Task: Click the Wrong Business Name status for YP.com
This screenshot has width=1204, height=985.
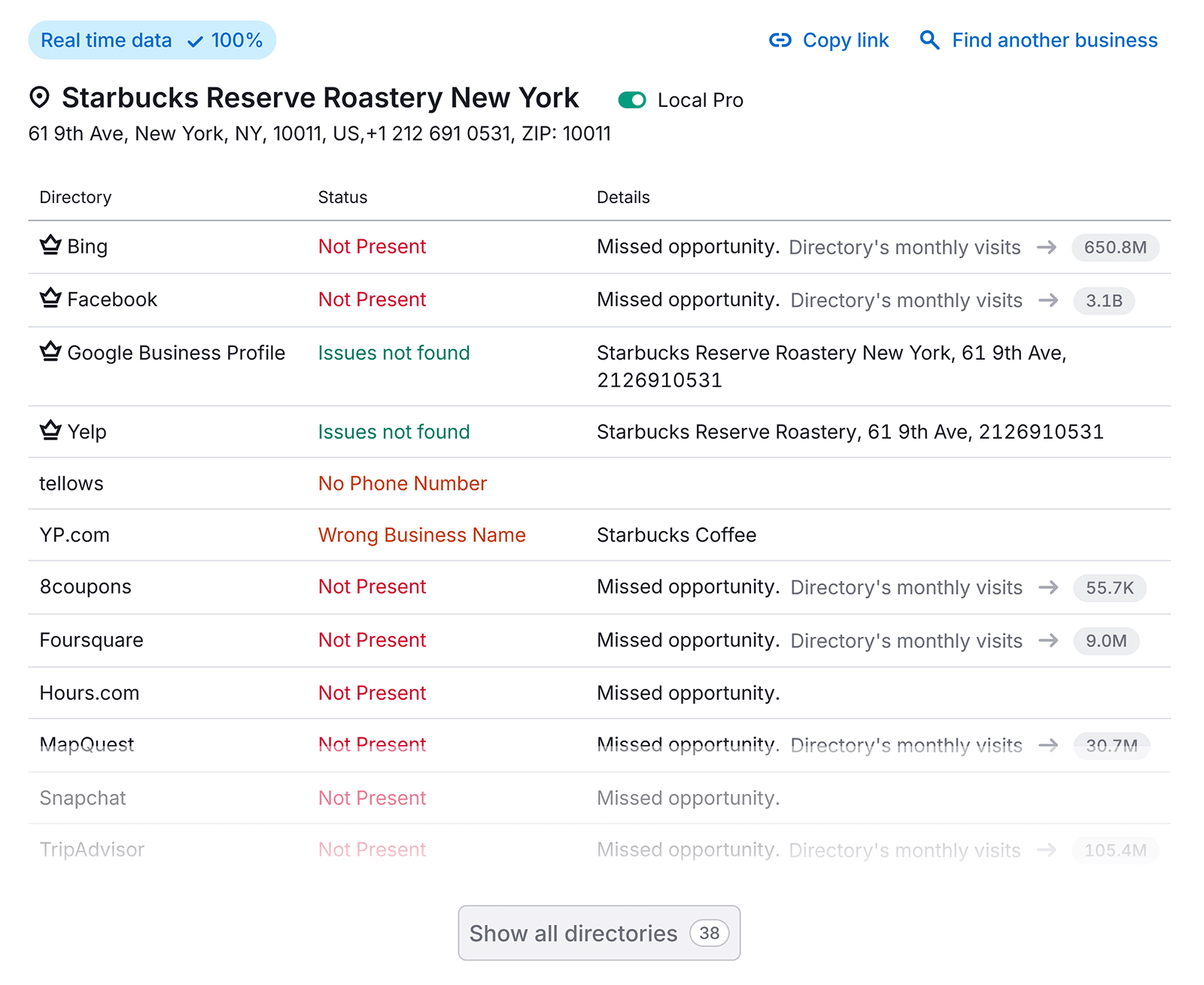Action: point(421,535)
